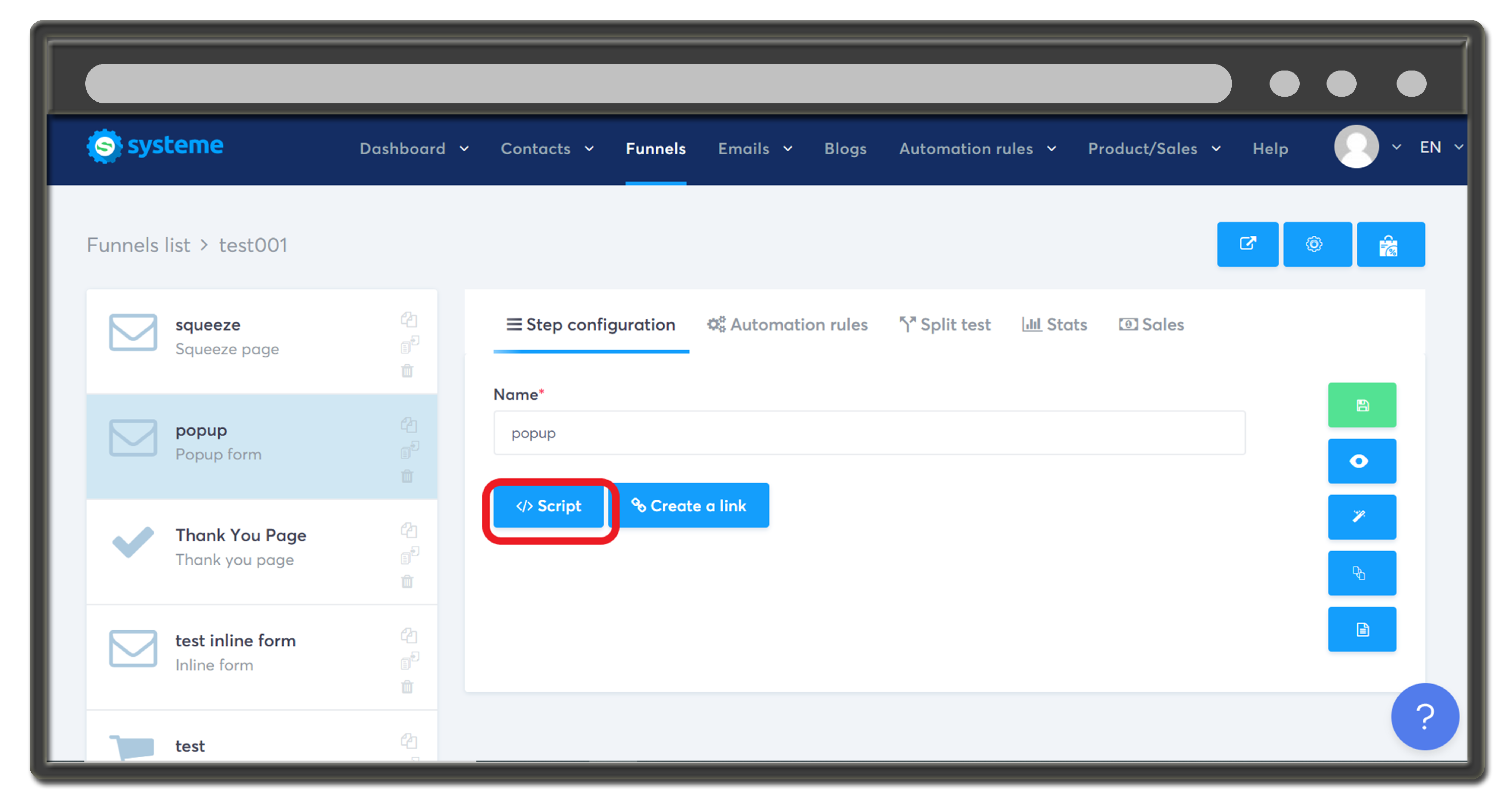Open the shopping bag icon top right

coord(1391,244)
